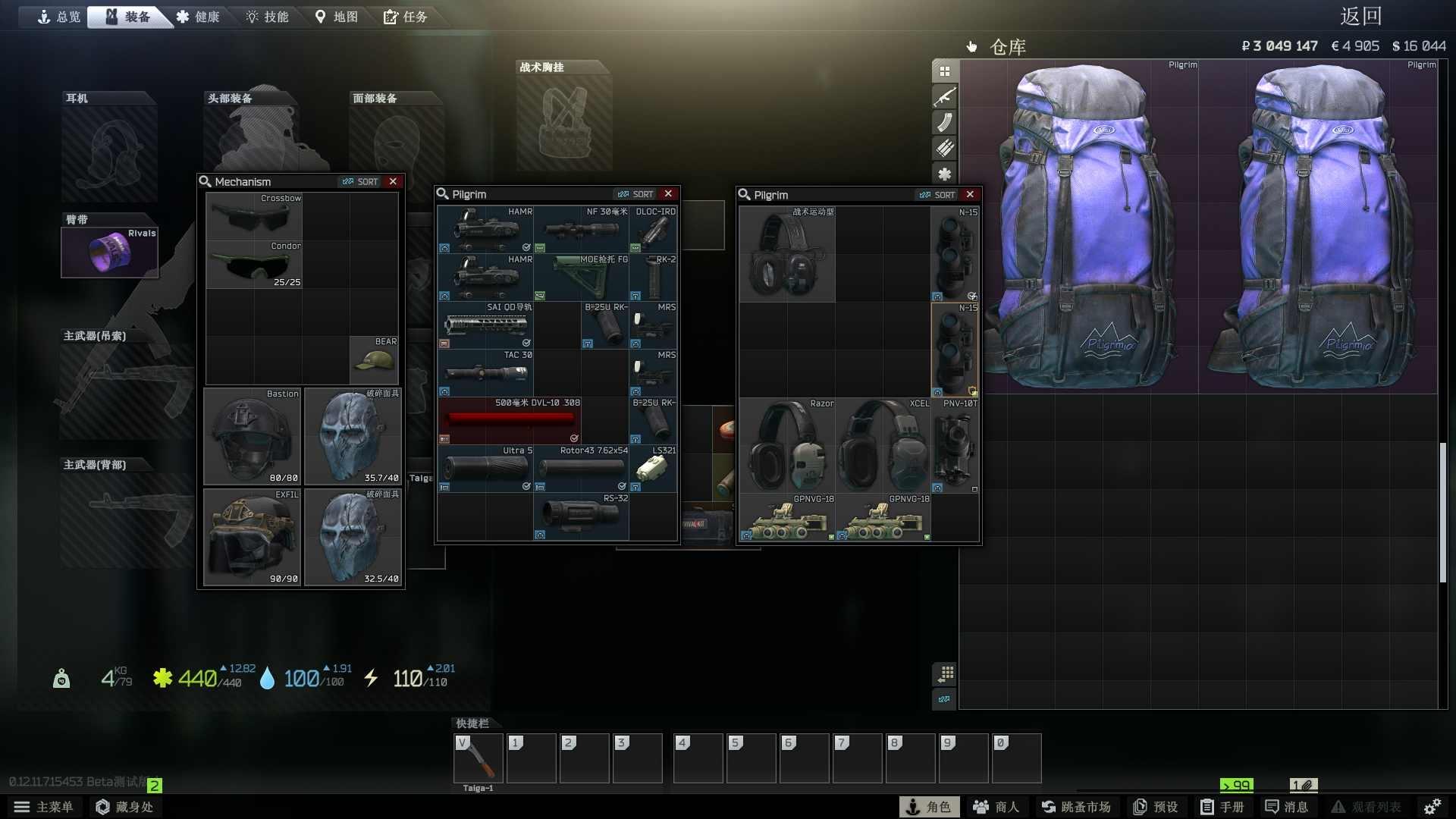Image resolution: width=1456 pixels, height=819 pixels.
Task: Open the 地图 map tab
Action: [x=336, y=17]
